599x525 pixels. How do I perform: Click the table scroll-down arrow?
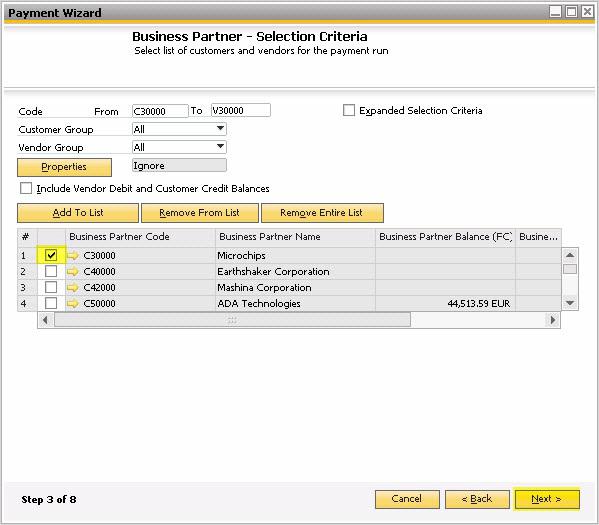(x=570, y=303)
